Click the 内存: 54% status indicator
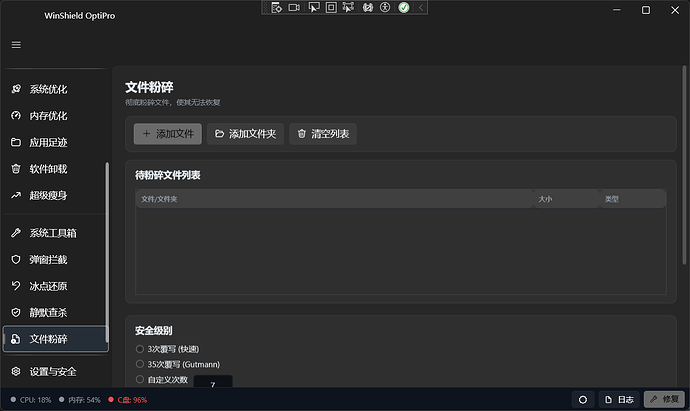 click(80, 400)
